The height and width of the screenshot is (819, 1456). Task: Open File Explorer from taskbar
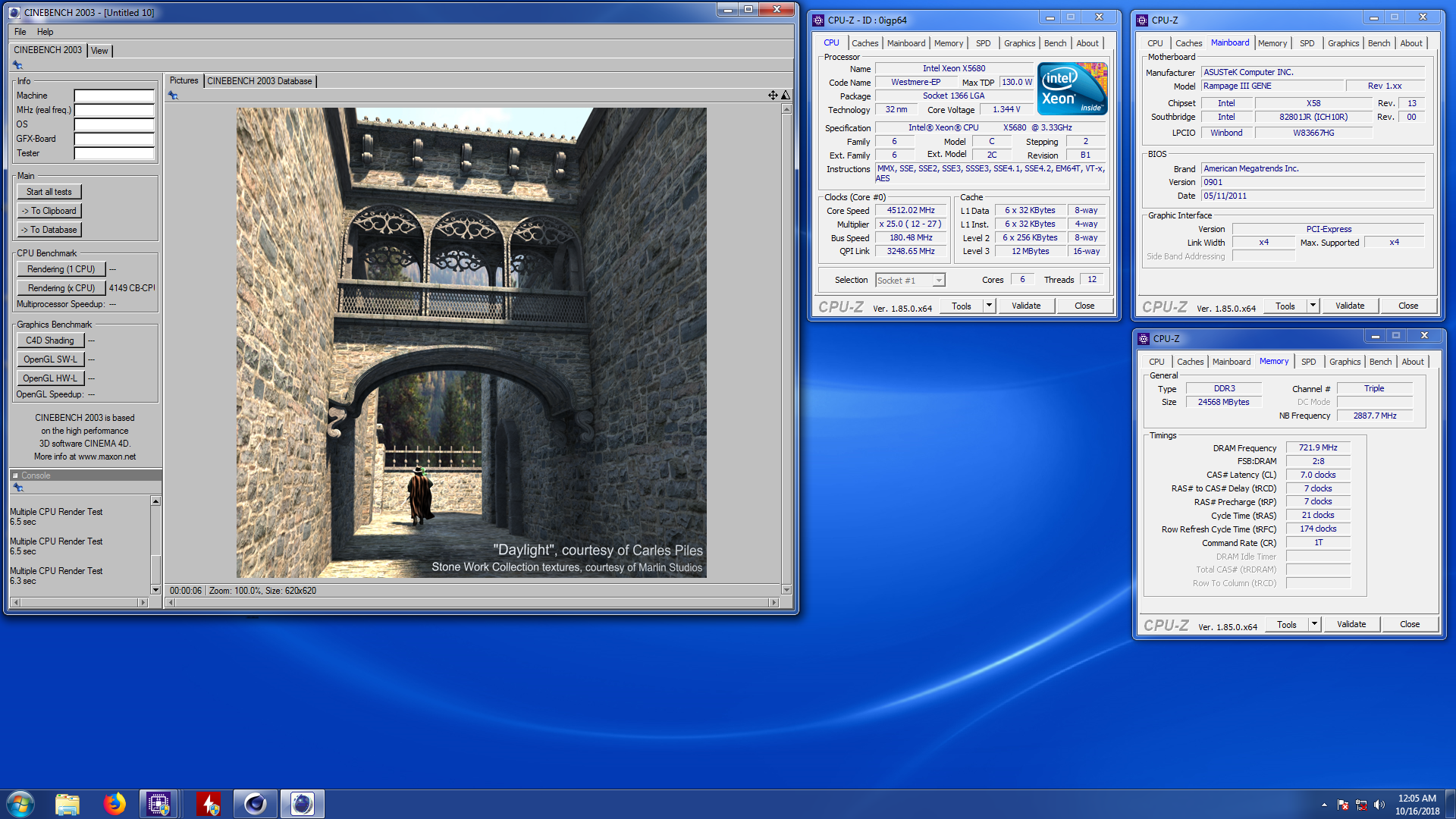click(67, 804)
